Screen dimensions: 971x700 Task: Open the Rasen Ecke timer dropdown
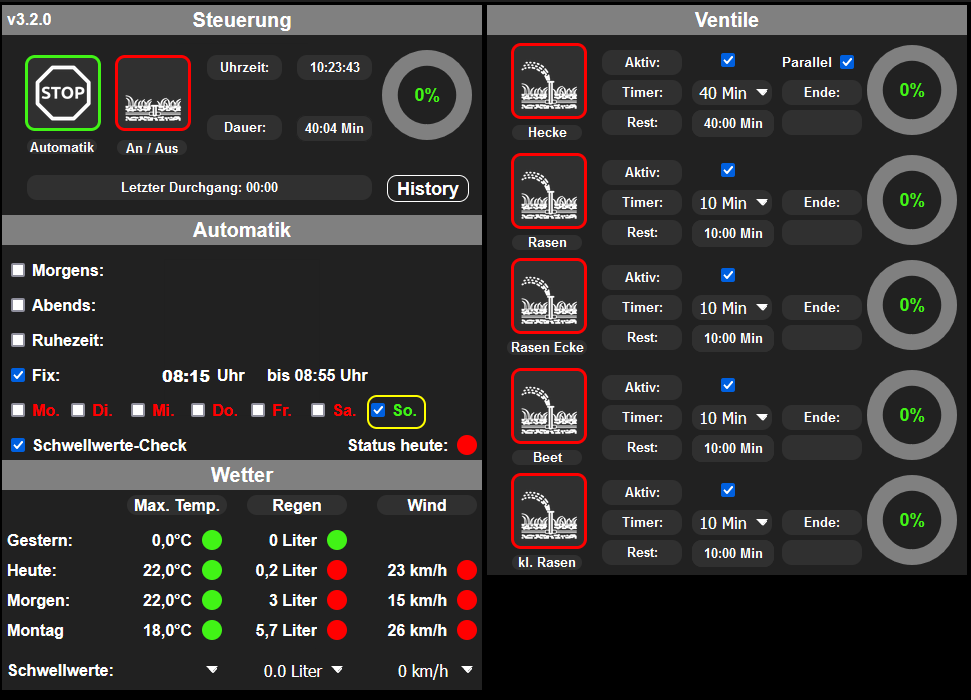click(x=733, y=308)
